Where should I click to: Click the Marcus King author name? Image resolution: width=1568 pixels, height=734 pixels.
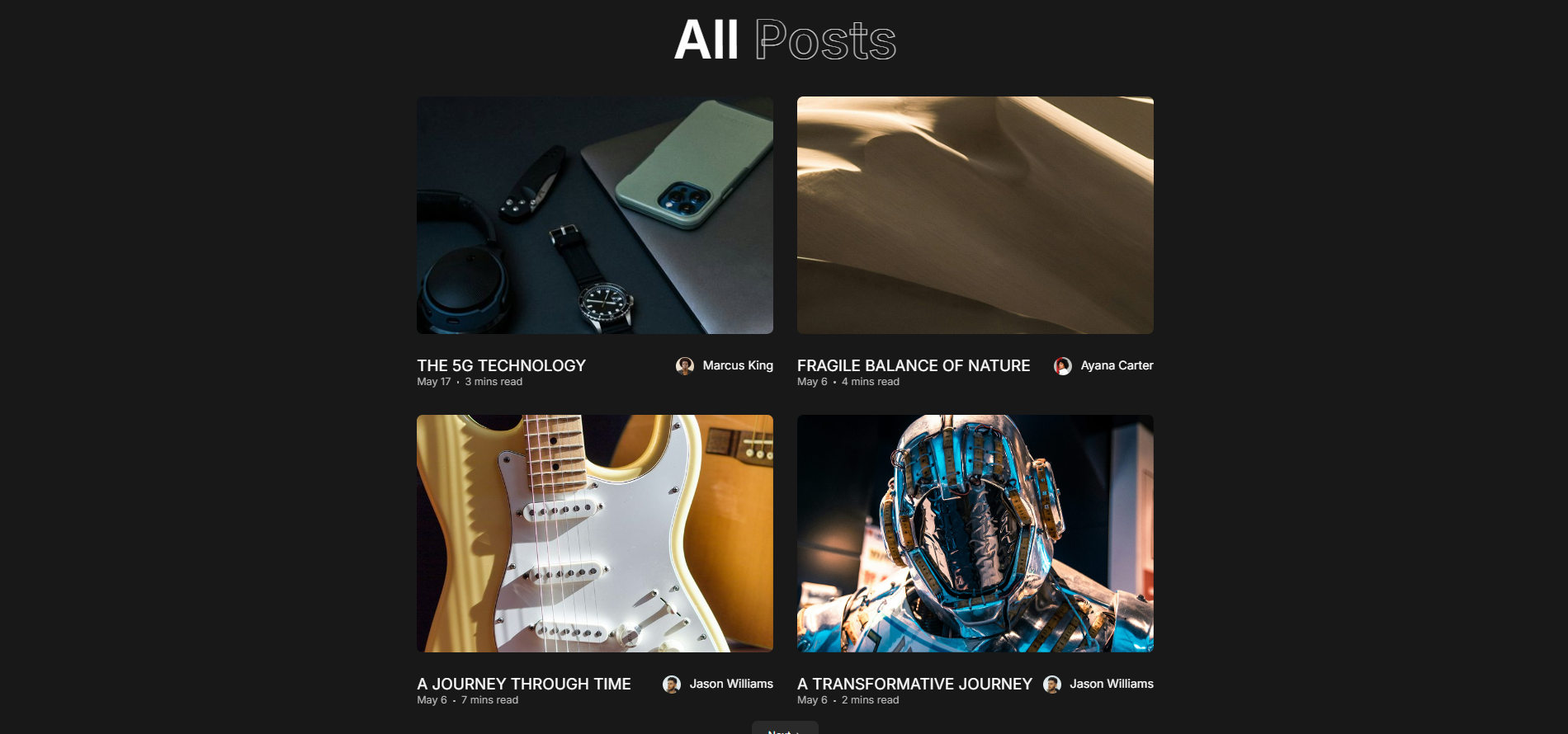click(738, 365)
